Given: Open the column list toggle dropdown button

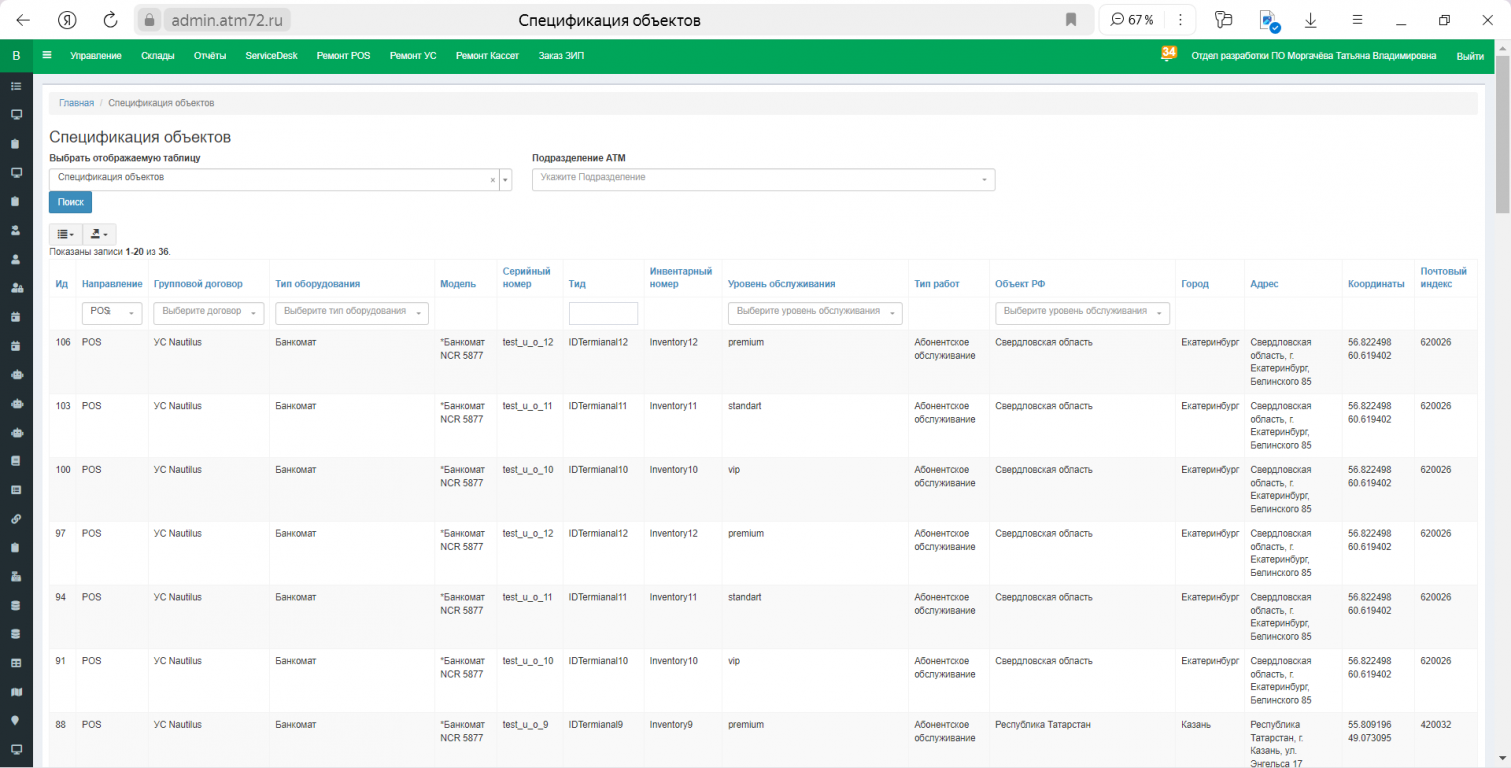Looking at the screenshot, I should 65,234.
